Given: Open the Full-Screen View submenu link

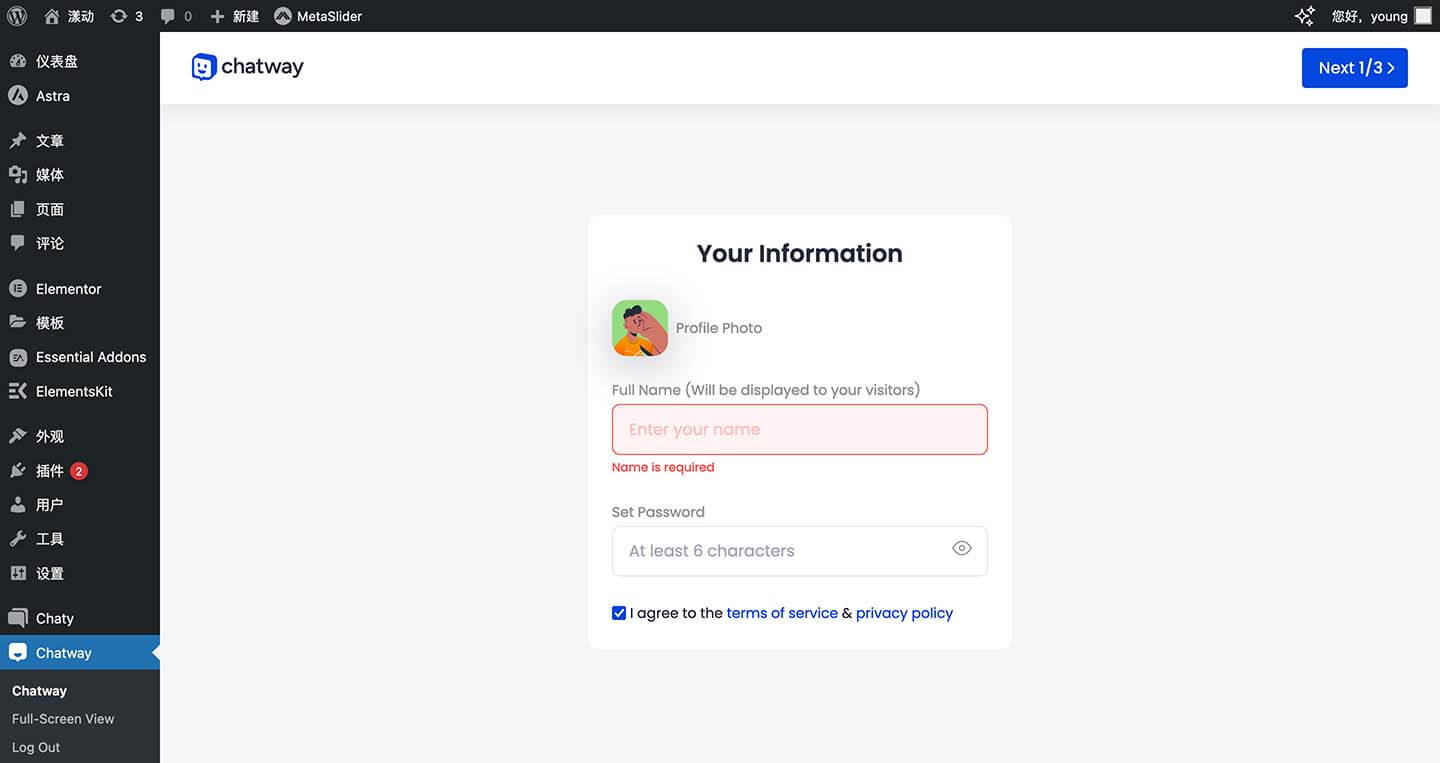Looking at the screenshot, I should tap(63, 719).
